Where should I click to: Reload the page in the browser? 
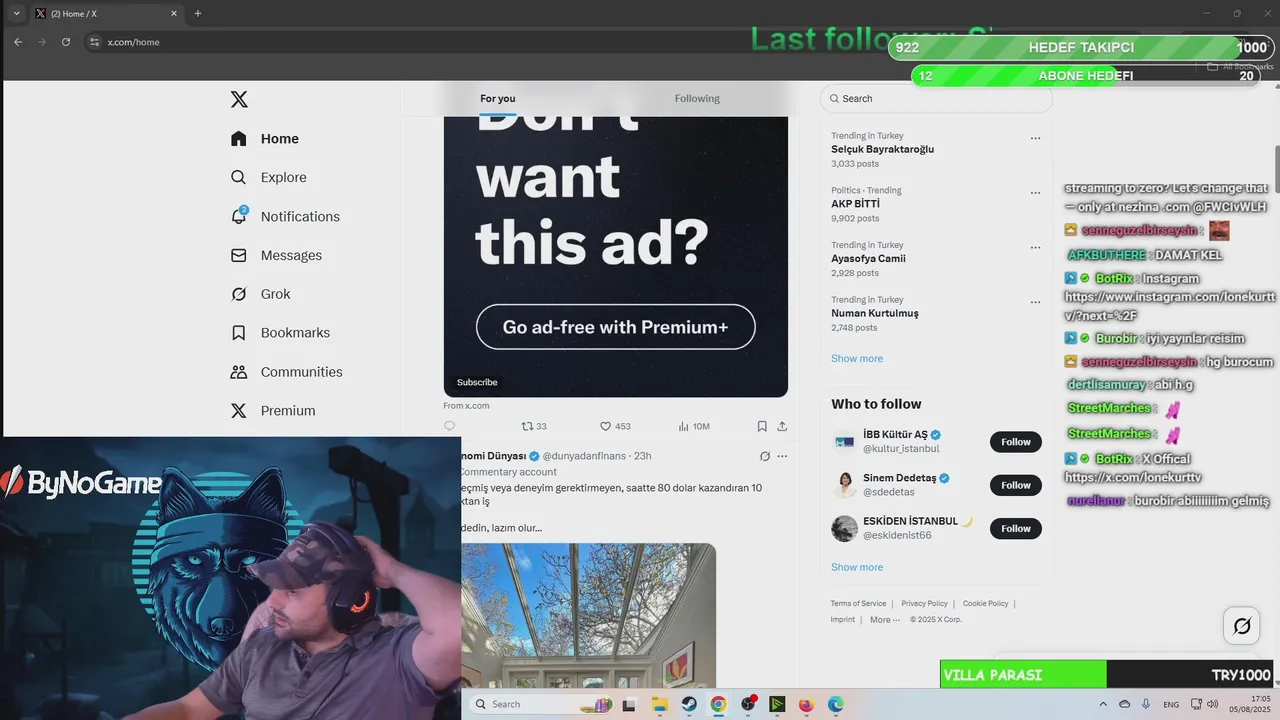[x=66, y=42]
